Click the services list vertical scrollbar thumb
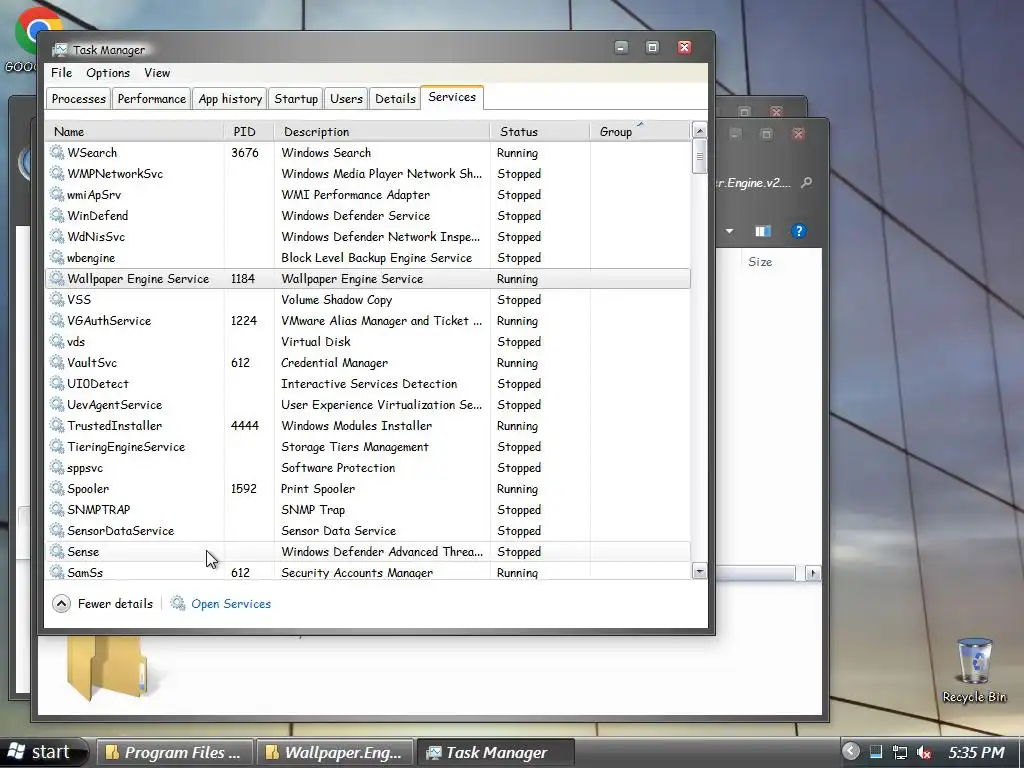The width and height of the screenshot is (1024, 768). click(699, 157)
